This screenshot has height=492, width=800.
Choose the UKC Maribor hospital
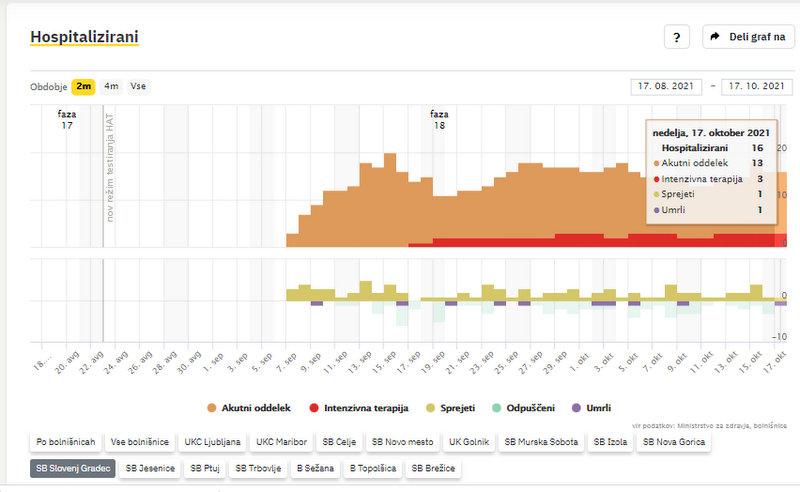point(281,441)
